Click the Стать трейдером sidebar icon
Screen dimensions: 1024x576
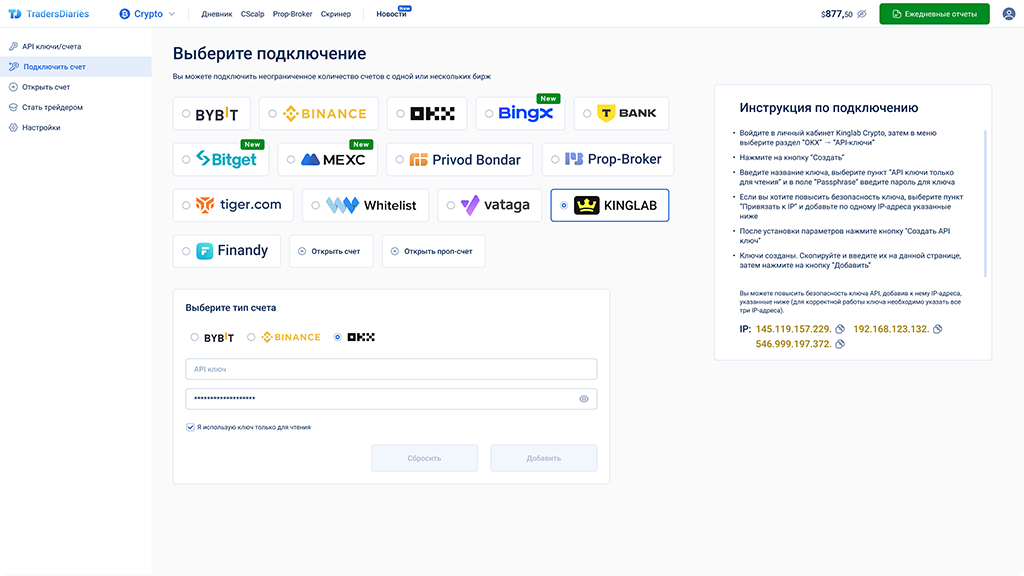coord(13,107)
